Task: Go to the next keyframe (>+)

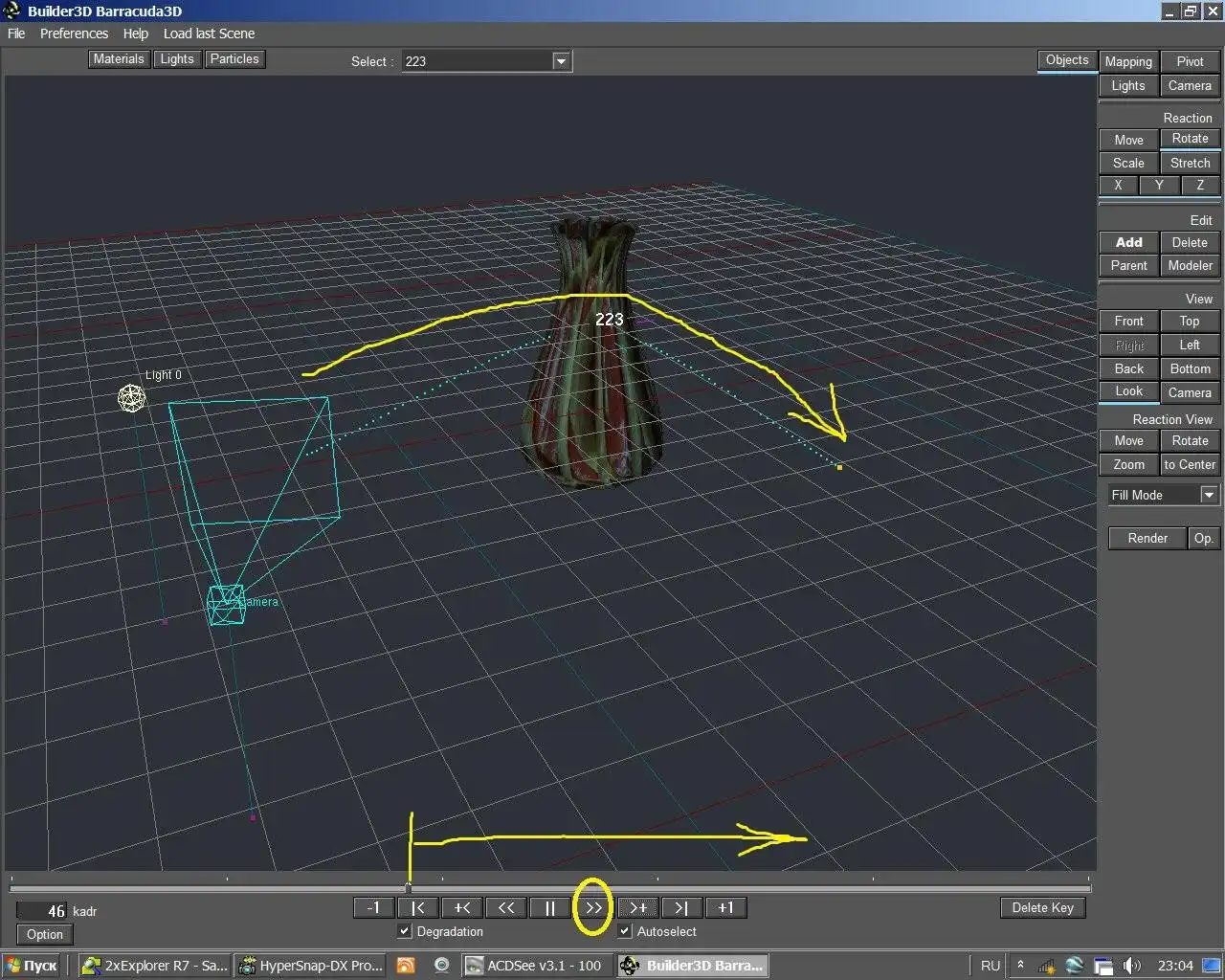Action: (637, 907)
